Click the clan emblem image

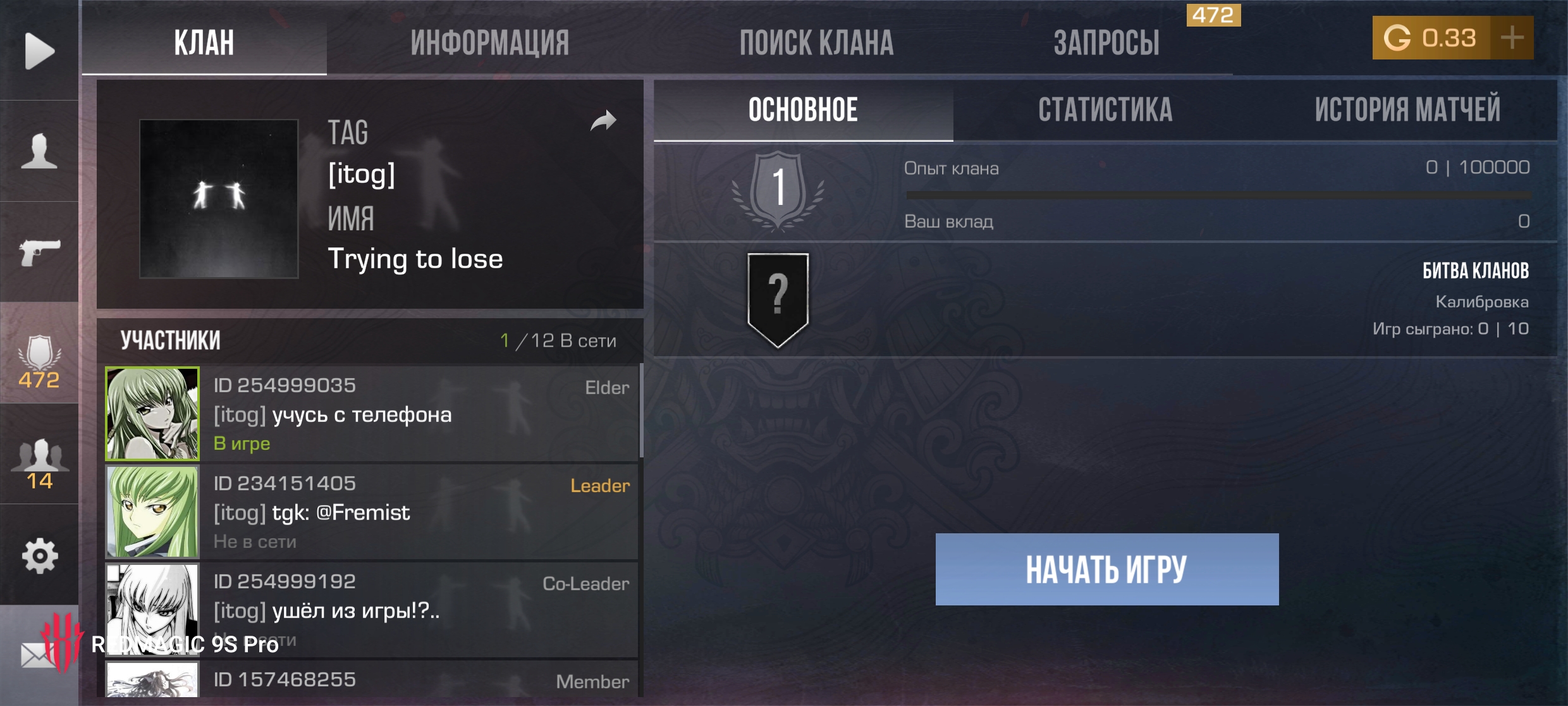coord(219,199)
